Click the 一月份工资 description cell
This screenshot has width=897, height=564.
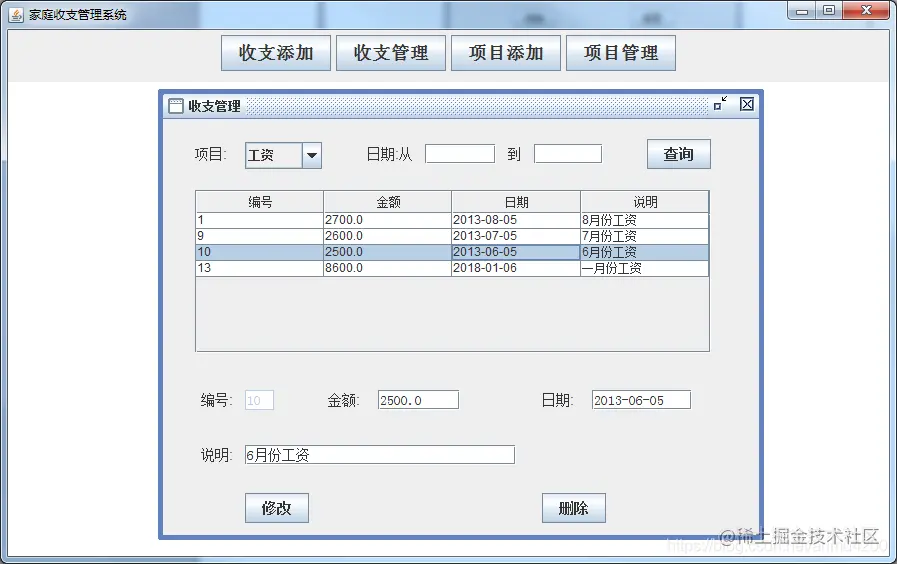[x=645, y=268]
